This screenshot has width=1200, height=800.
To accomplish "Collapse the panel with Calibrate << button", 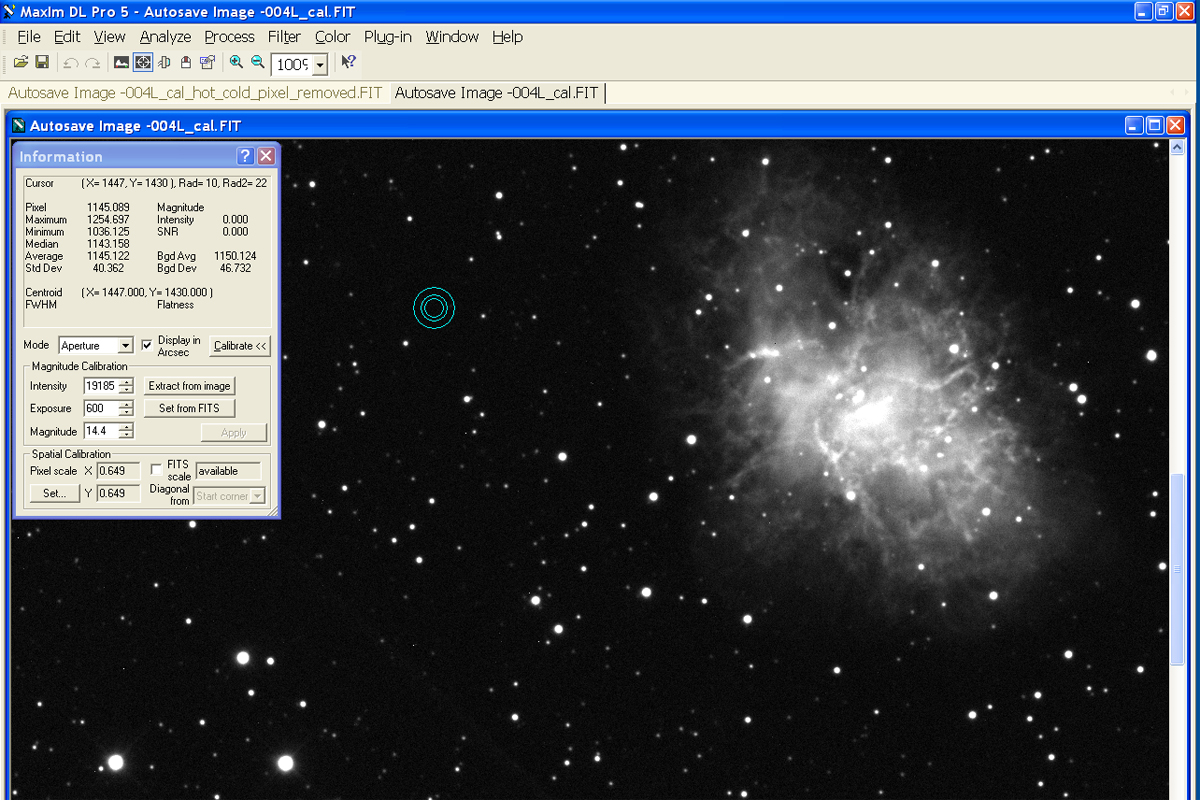I will pos(240,346).
